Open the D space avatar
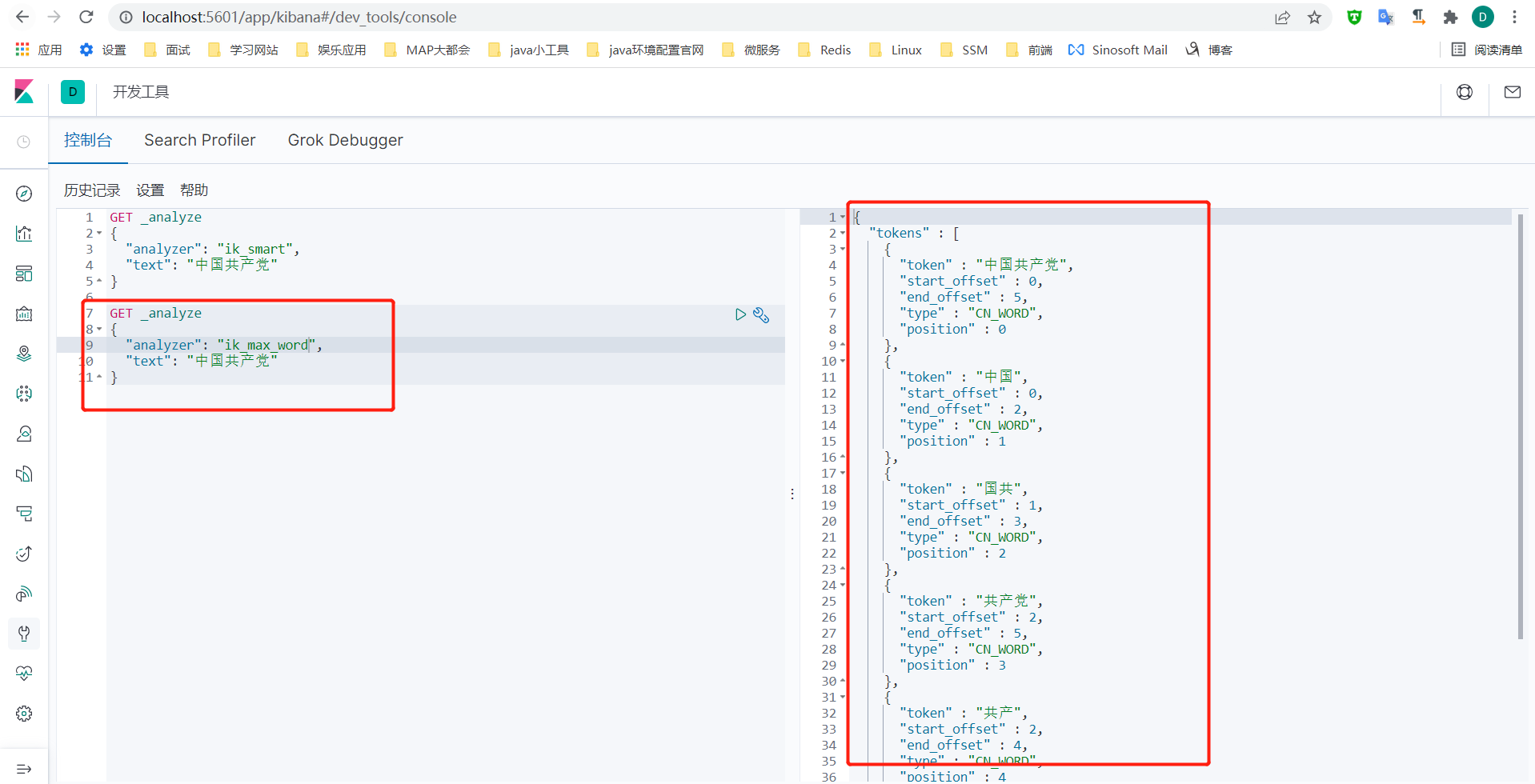Image resolution: width=1535 pixels, height=784 pixels. click(x=73, y=92)
